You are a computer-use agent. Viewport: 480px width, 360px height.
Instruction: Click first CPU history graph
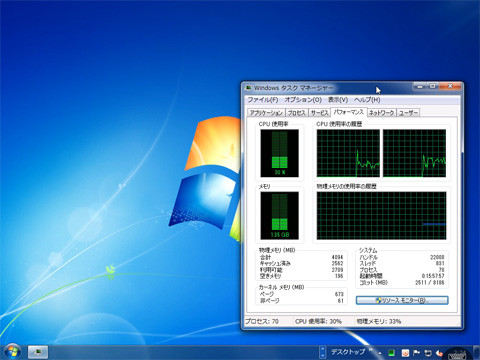click(x=348, y=153)
